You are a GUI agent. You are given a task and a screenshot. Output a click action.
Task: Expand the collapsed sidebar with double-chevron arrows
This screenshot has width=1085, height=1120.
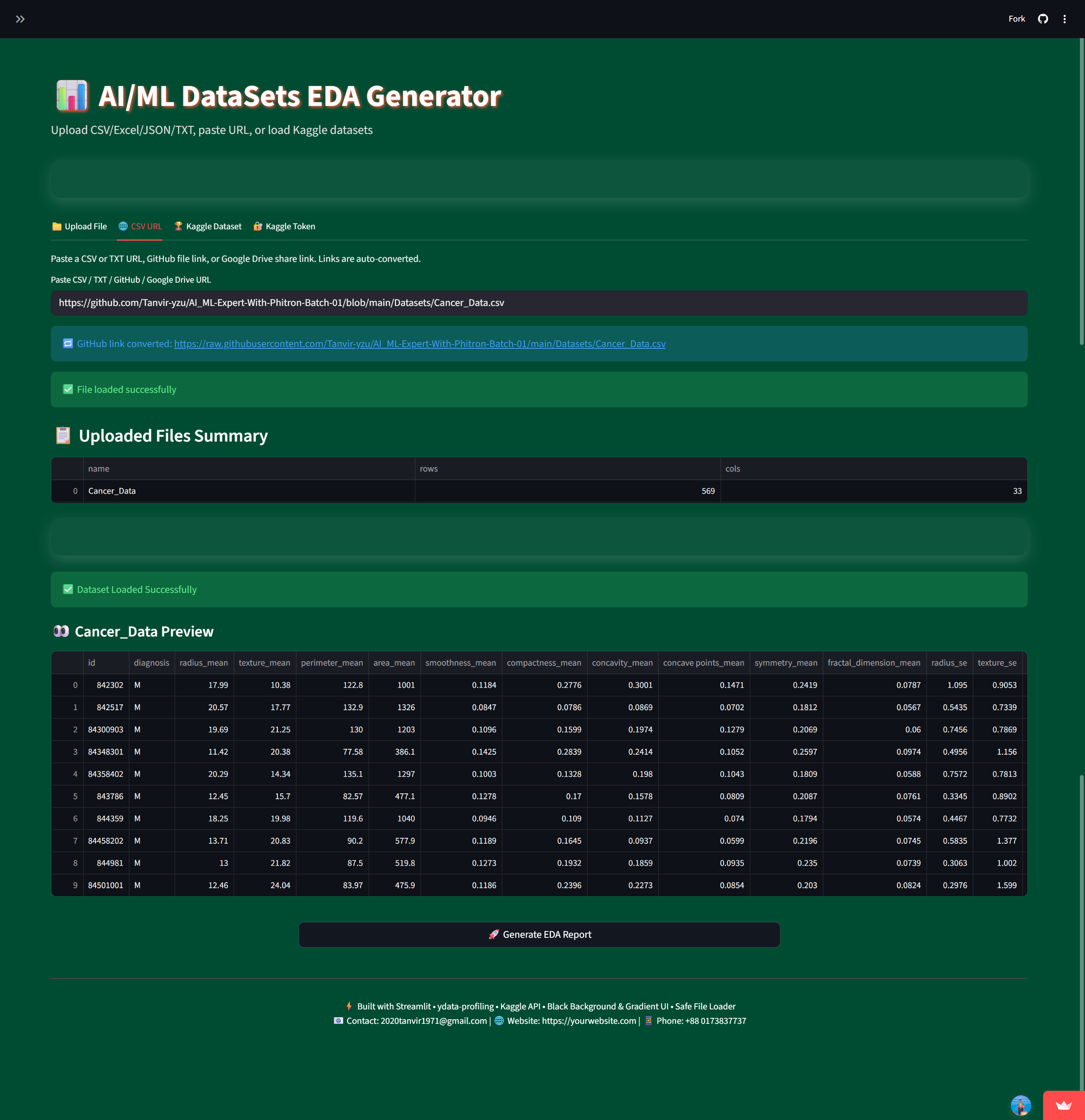(21, 19)
